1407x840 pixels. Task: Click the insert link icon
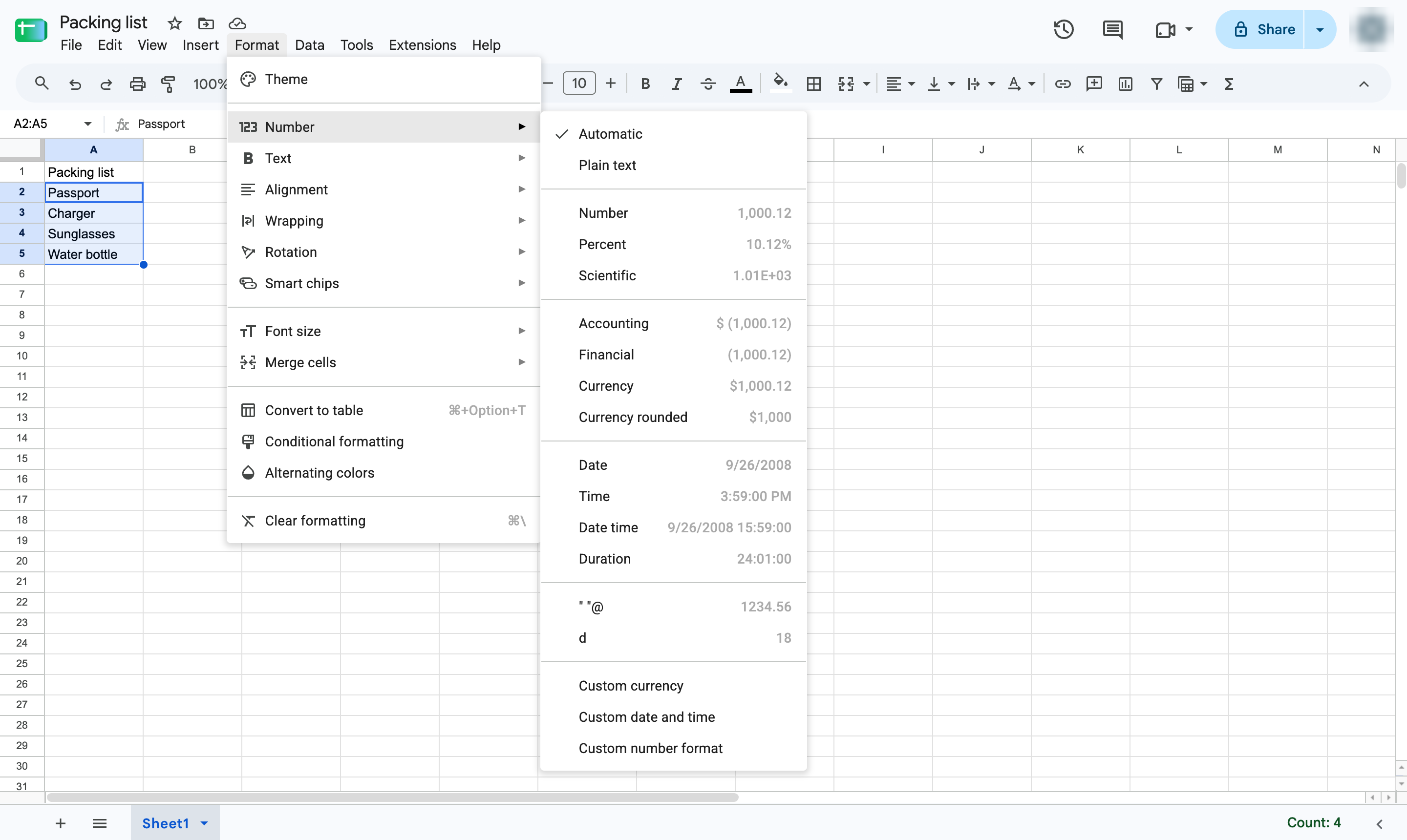click(x=1062, y=84)
